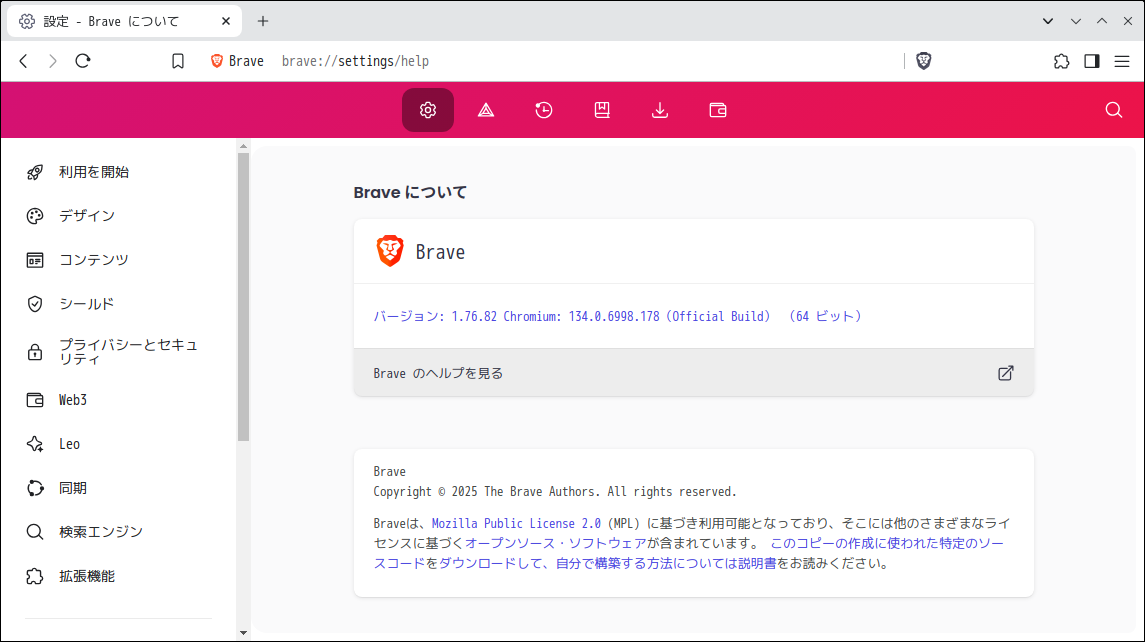Close the 設定 - Brave について tab
1145x642 pixels.
[226, 21]
